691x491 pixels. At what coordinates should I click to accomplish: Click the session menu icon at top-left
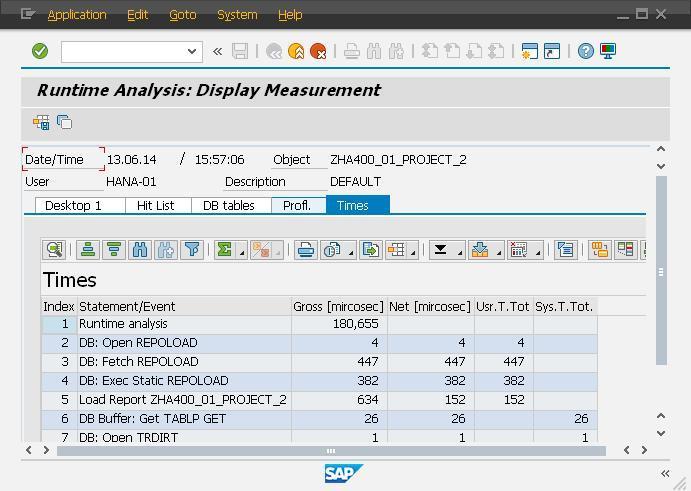point(28,15)
